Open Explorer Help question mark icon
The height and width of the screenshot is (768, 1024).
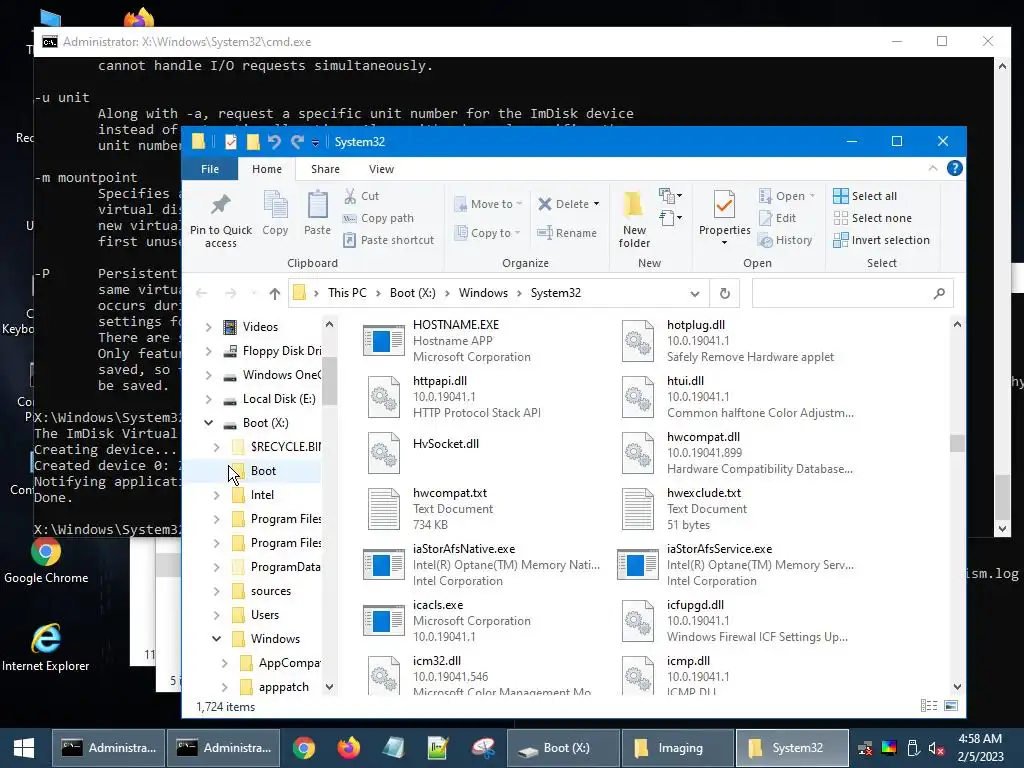click(x=954, y=168)
